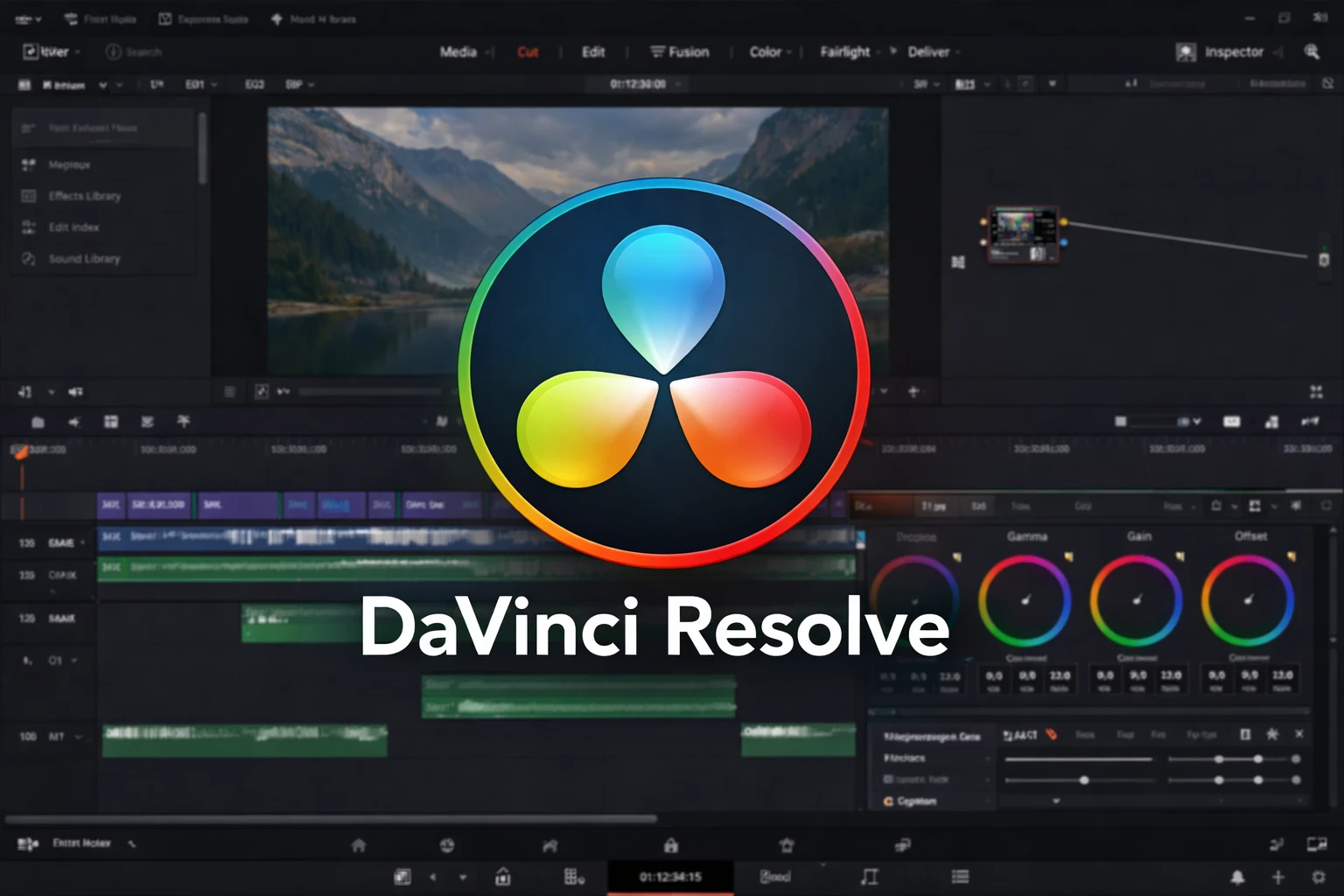Switch to the Fairlight page

pos(845,52)
